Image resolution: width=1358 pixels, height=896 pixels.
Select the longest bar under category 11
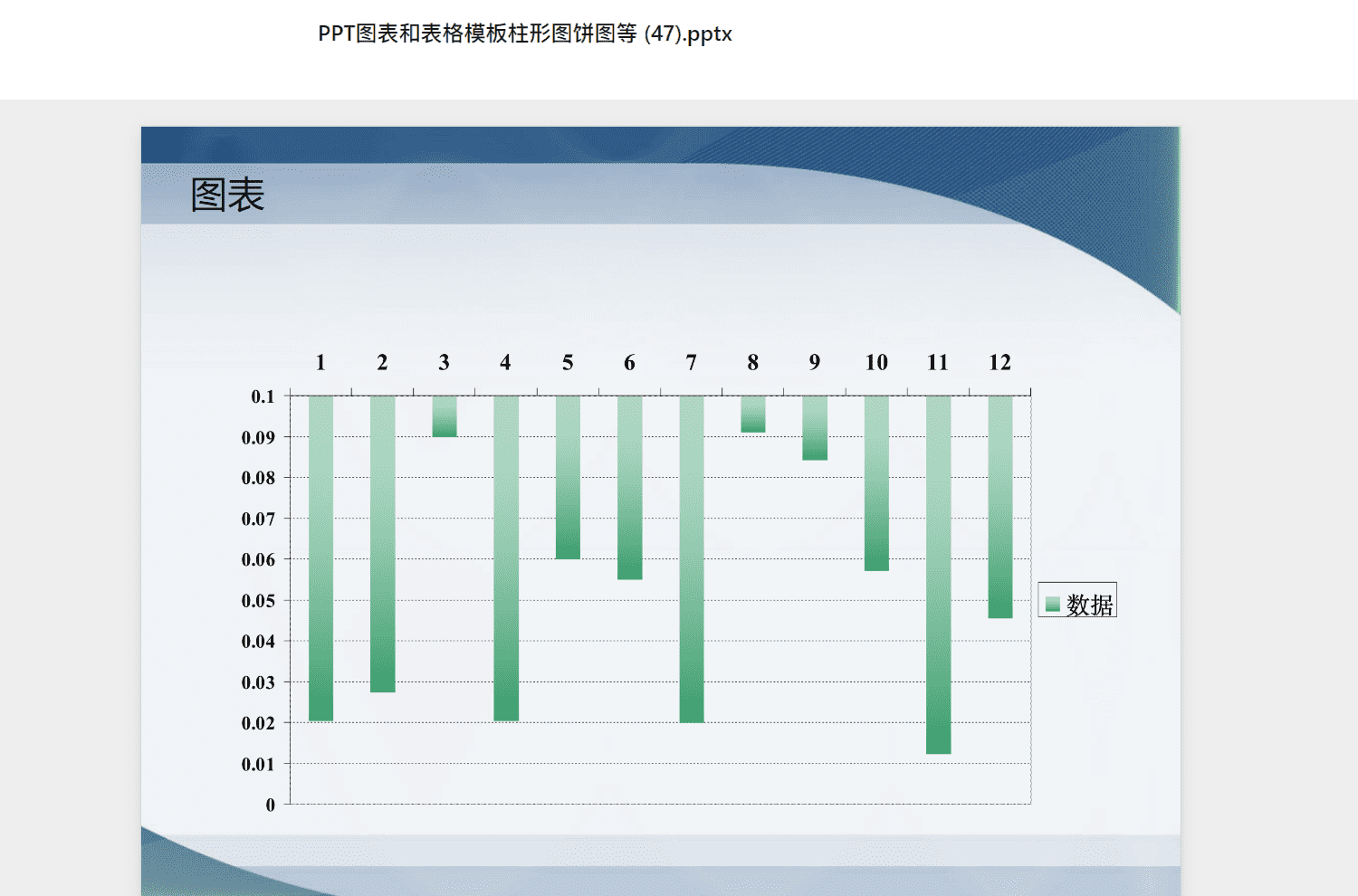[x=938, y=575]
